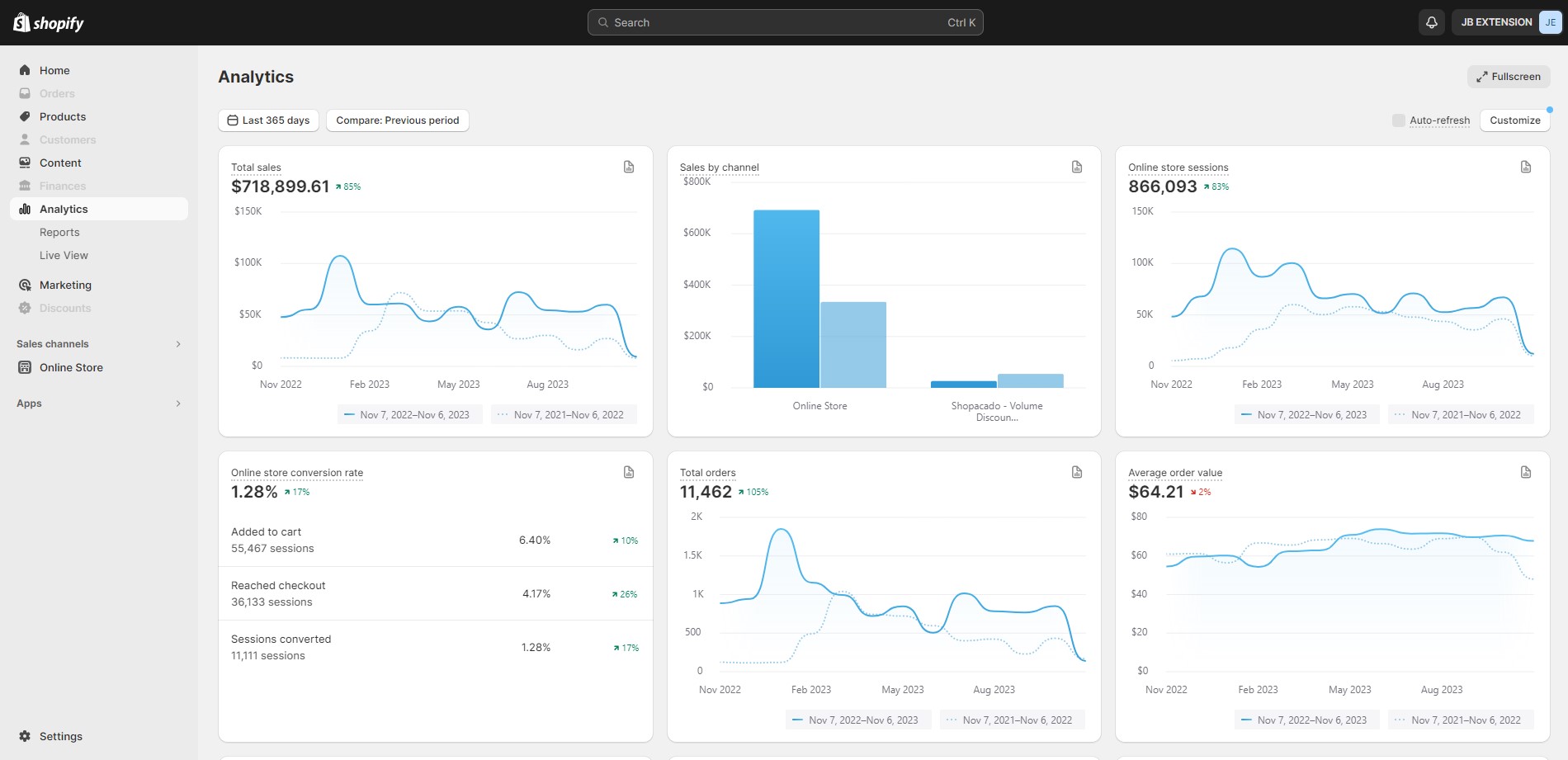Toggle Nov 7, 2021–Nov 6, 2022 legend on Total sales

point(564,415)
